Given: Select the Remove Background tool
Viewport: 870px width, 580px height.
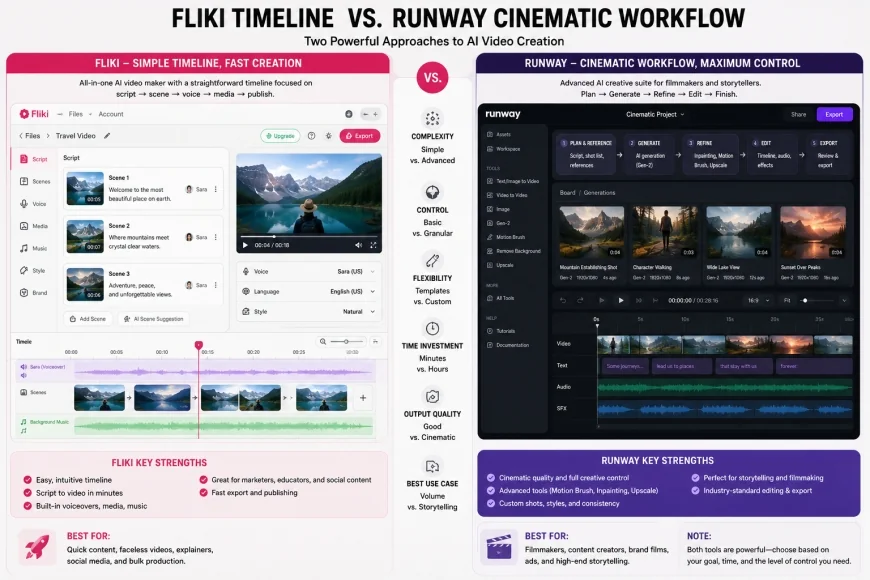Looking at the screenshot, I should point(513,251).
